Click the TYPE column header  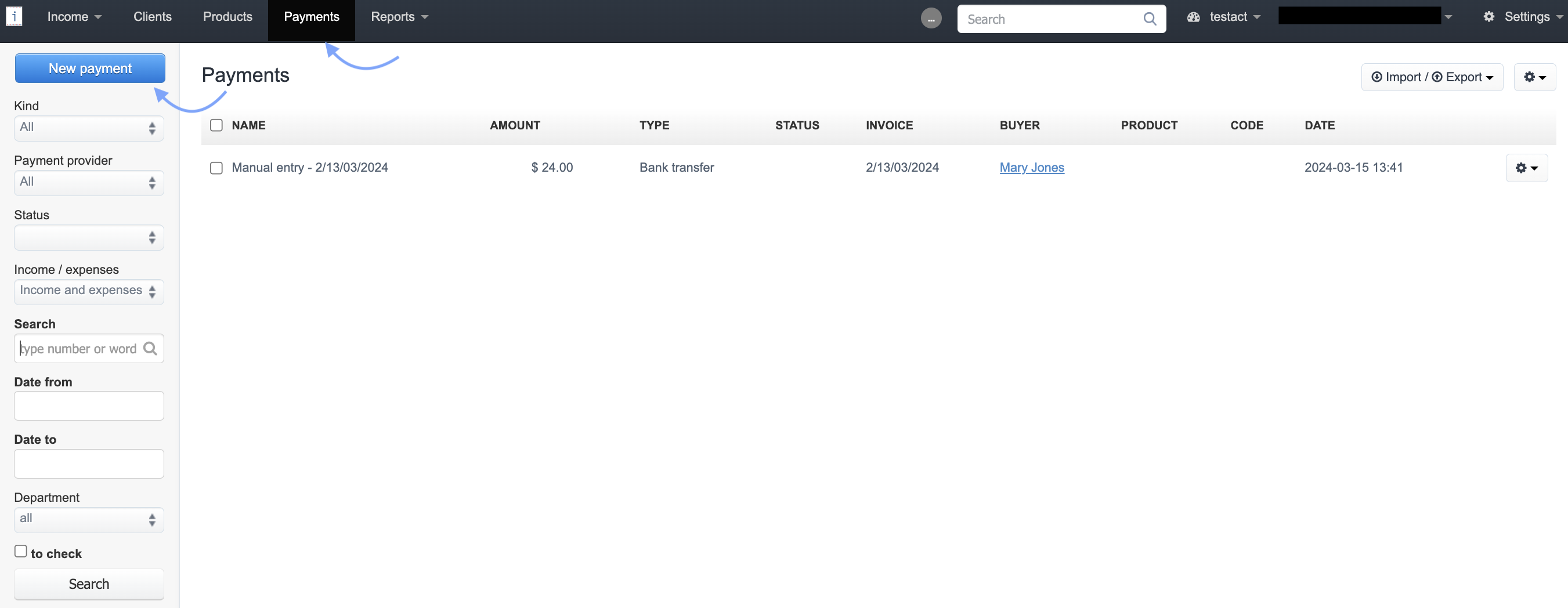(x=655, y=125)
